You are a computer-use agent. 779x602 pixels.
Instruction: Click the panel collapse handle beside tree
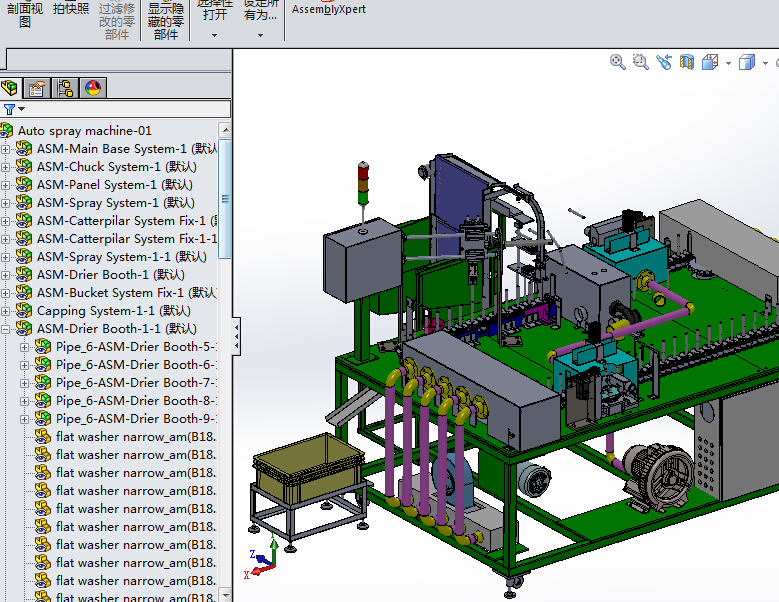(x=236, y=336)
